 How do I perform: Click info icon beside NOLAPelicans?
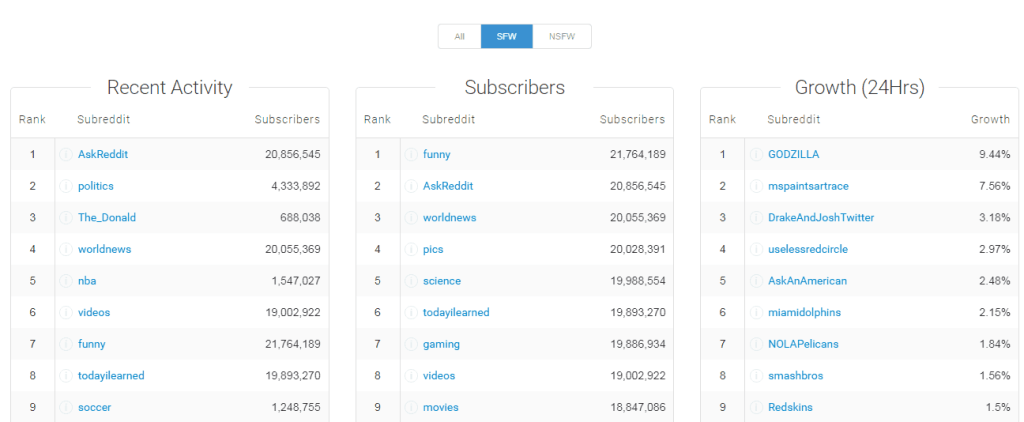pos(756,344)
